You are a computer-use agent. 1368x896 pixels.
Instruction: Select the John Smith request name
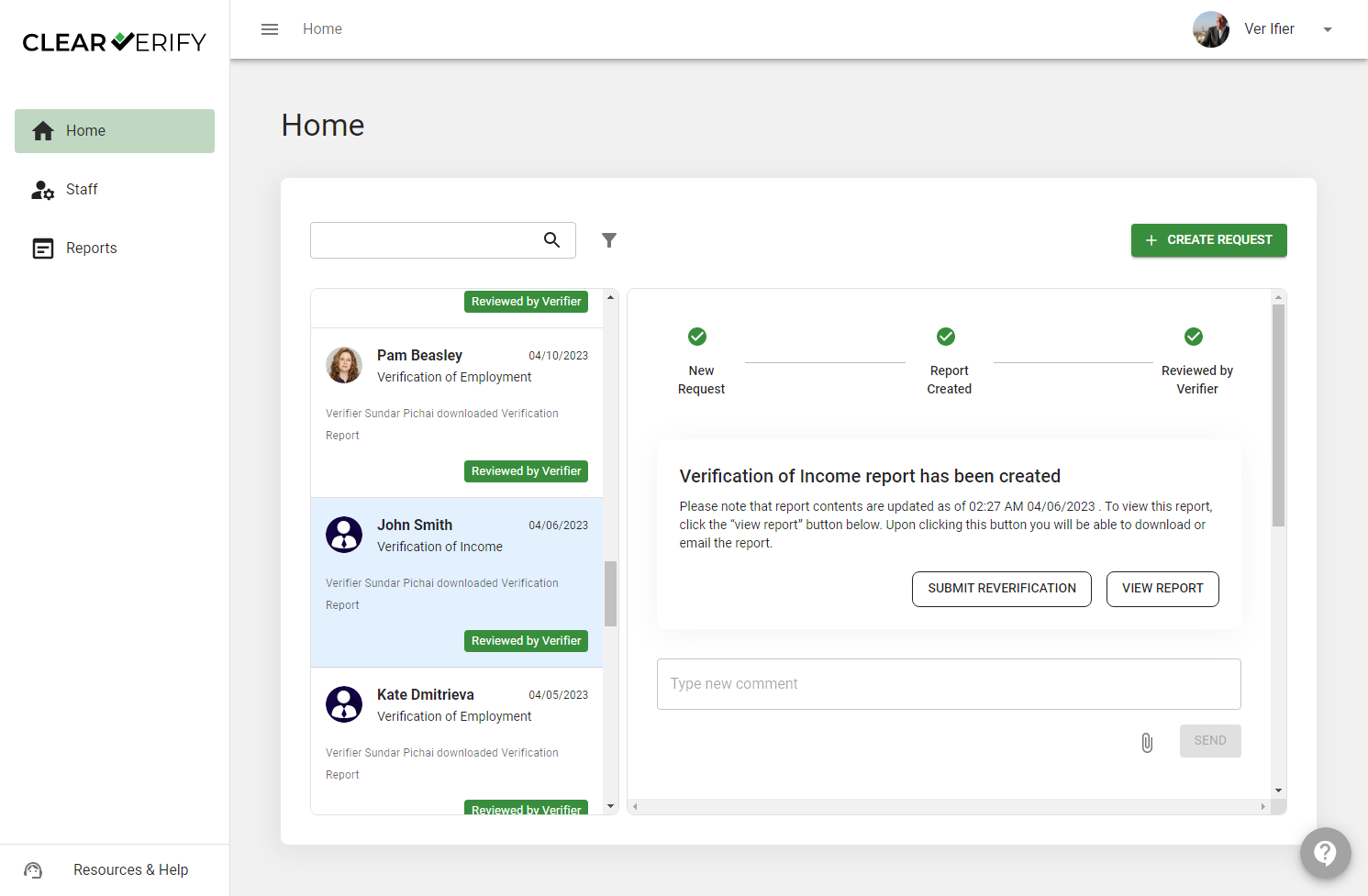(415, 525)
